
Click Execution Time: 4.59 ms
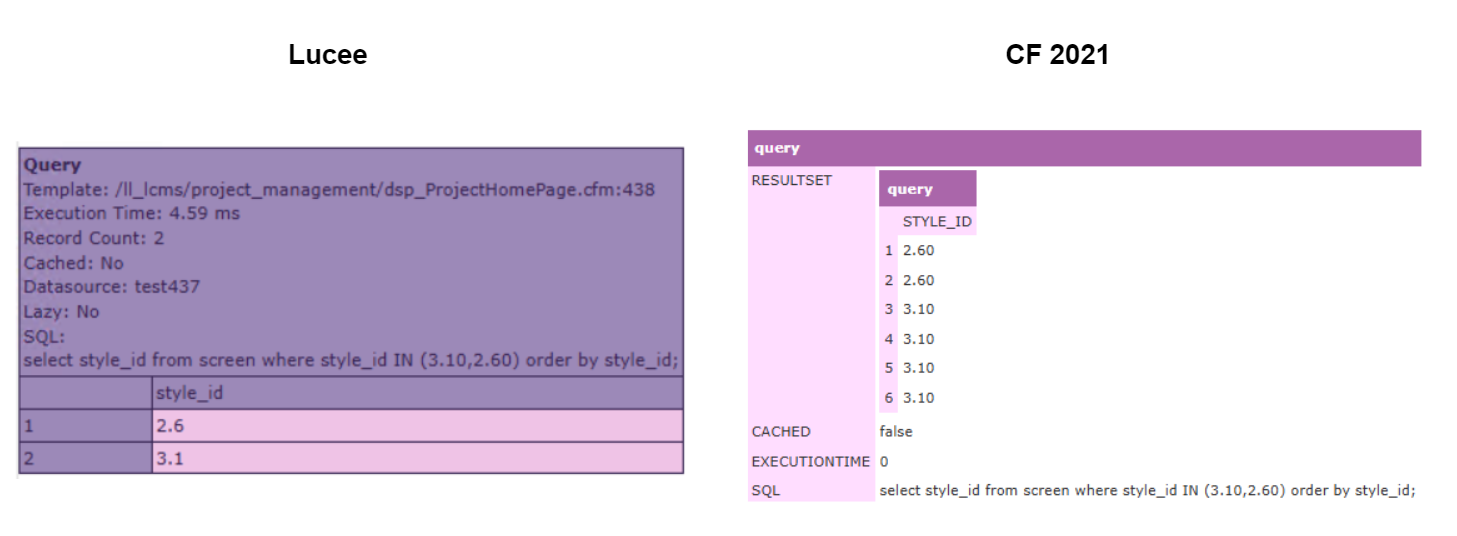(x=131, y=213)
